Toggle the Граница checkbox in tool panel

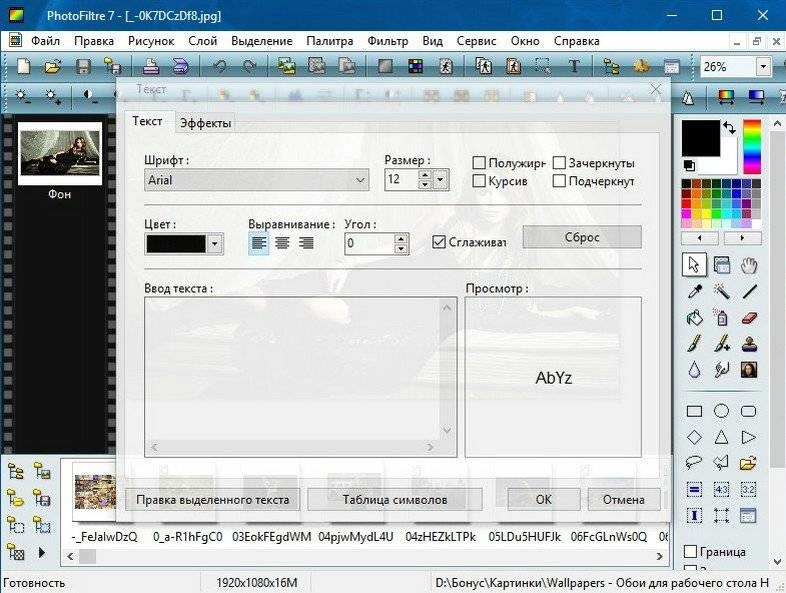point(690,551)
